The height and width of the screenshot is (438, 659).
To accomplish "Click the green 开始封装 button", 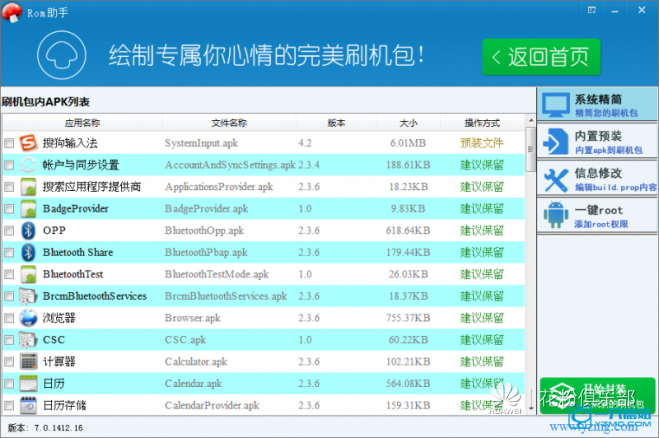I will [x=597, y=396].
